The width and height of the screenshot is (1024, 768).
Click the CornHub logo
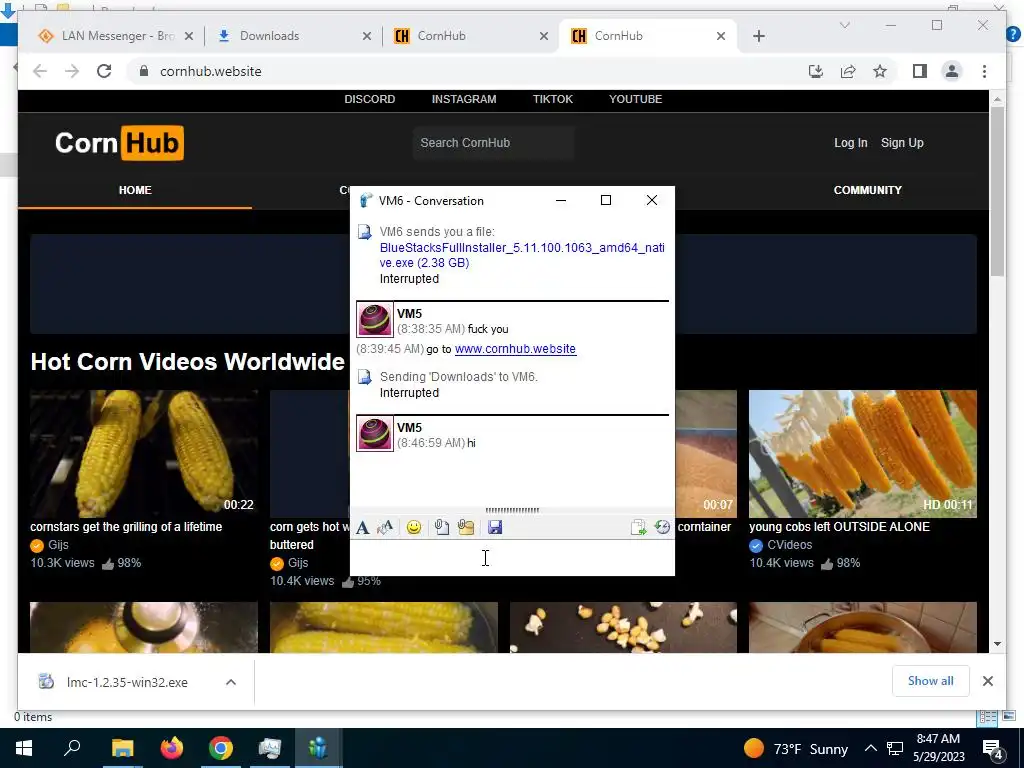pos(120,143)
